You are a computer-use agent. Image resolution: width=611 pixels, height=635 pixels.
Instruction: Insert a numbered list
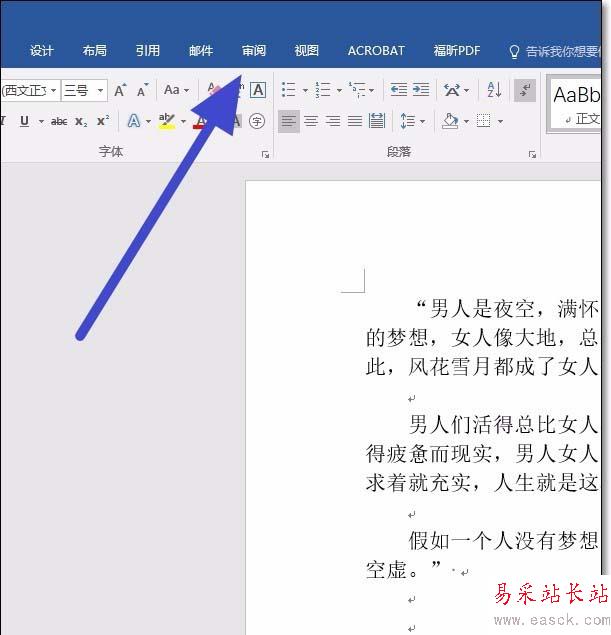pos(323,89)
